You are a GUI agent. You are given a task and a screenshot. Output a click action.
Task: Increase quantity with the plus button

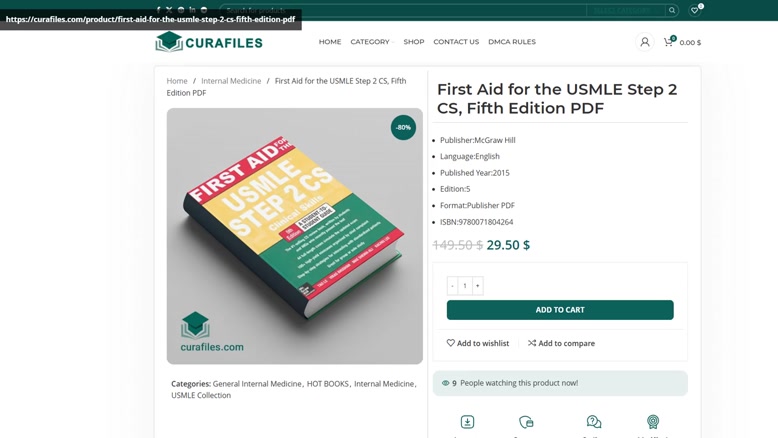[477, 286]
